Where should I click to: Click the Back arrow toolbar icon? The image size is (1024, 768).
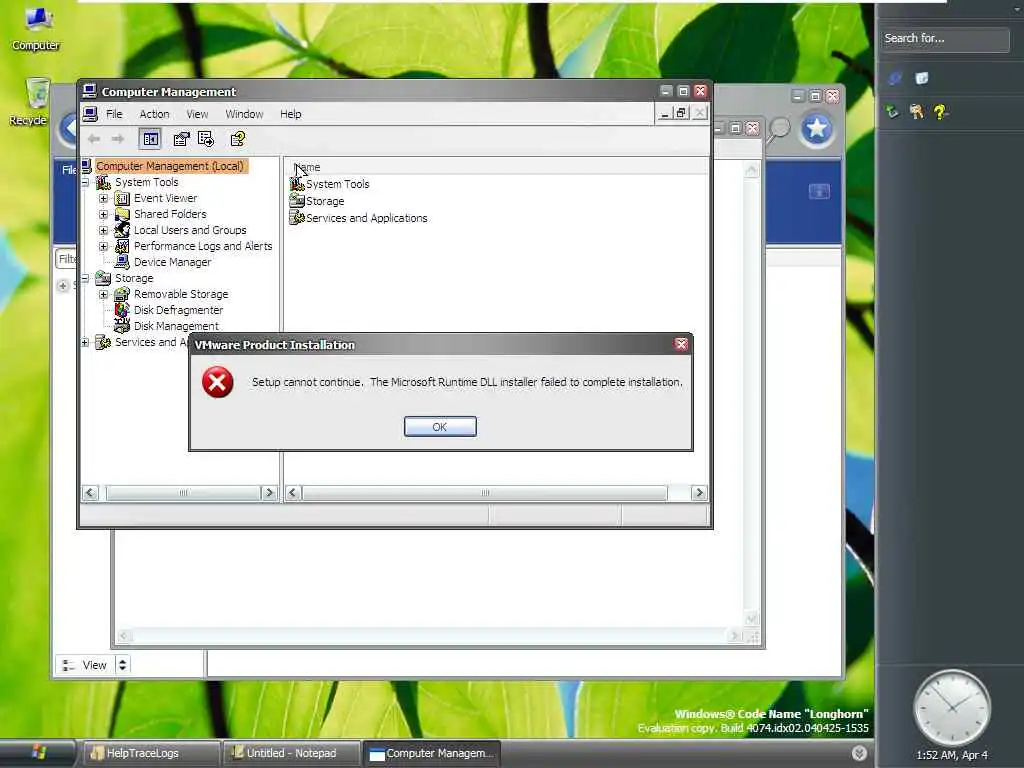94,138
